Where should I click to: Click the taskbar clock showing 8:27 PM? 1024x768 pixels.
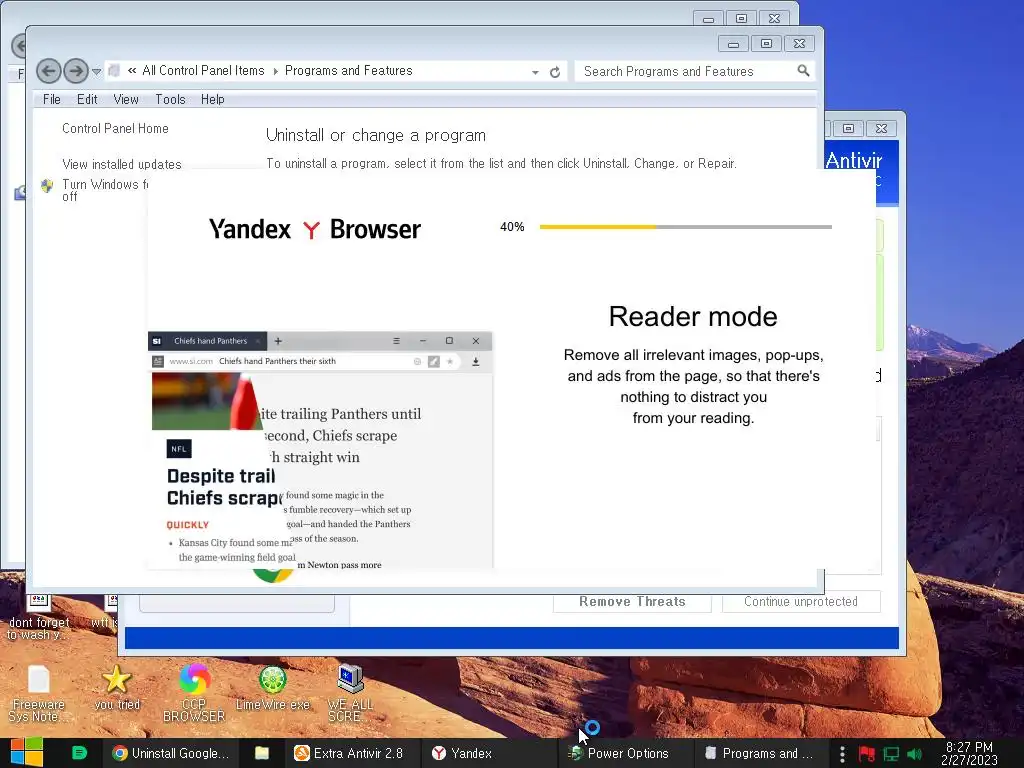click(x=969, y=754)
